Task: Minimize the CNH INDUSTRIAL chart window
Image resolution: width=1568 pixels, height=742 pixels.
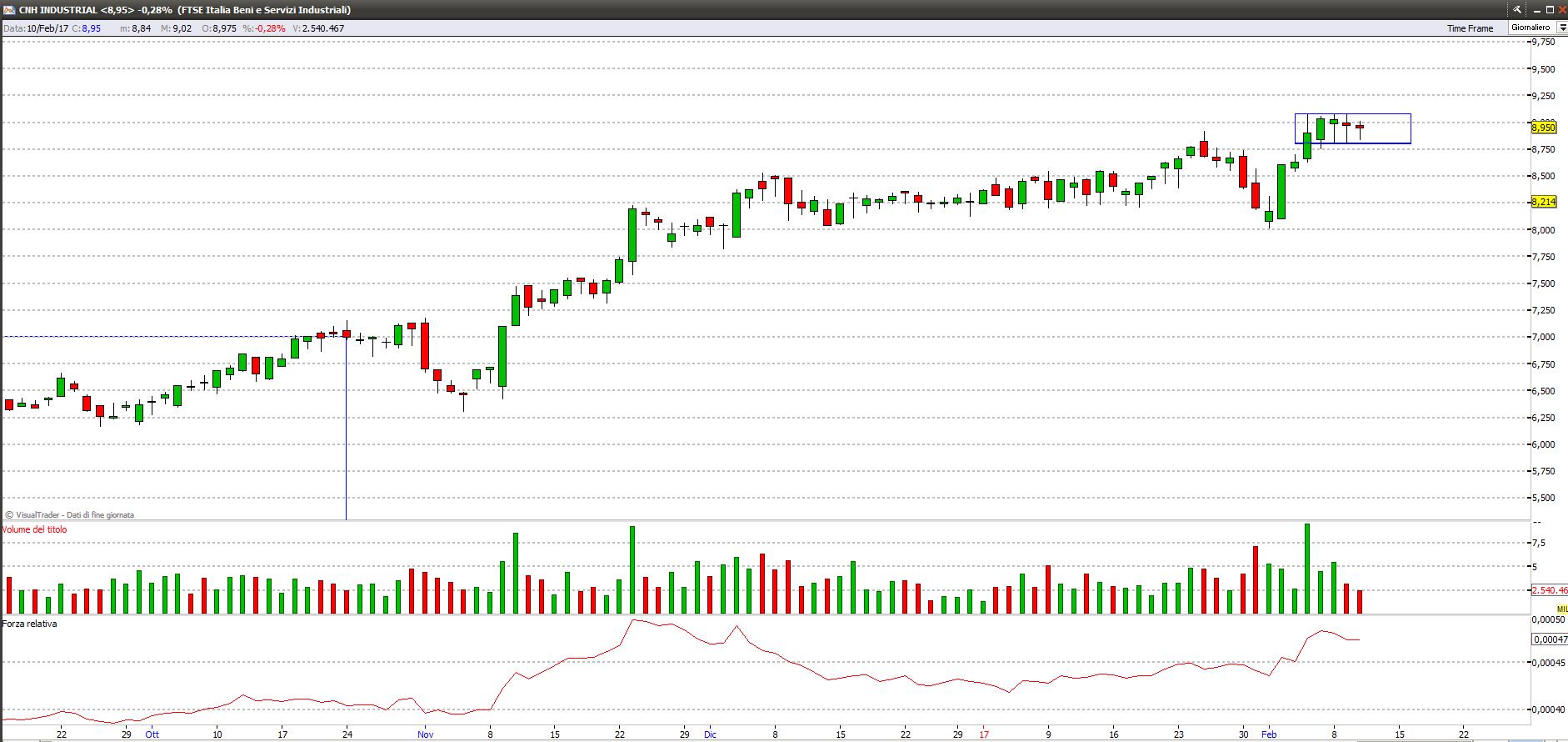Action: pyautogui.click(x=1537, y=11)
